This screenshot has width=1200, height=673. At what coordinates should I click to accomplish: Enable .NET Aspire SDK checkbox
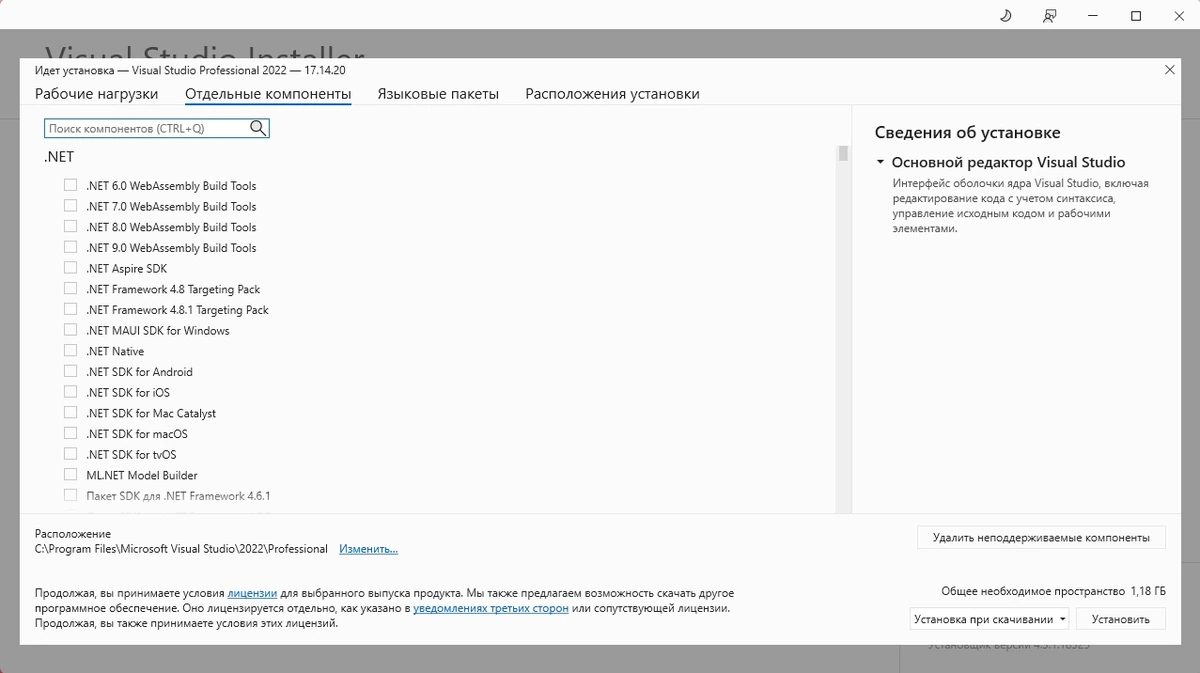[x=70, y=268]
